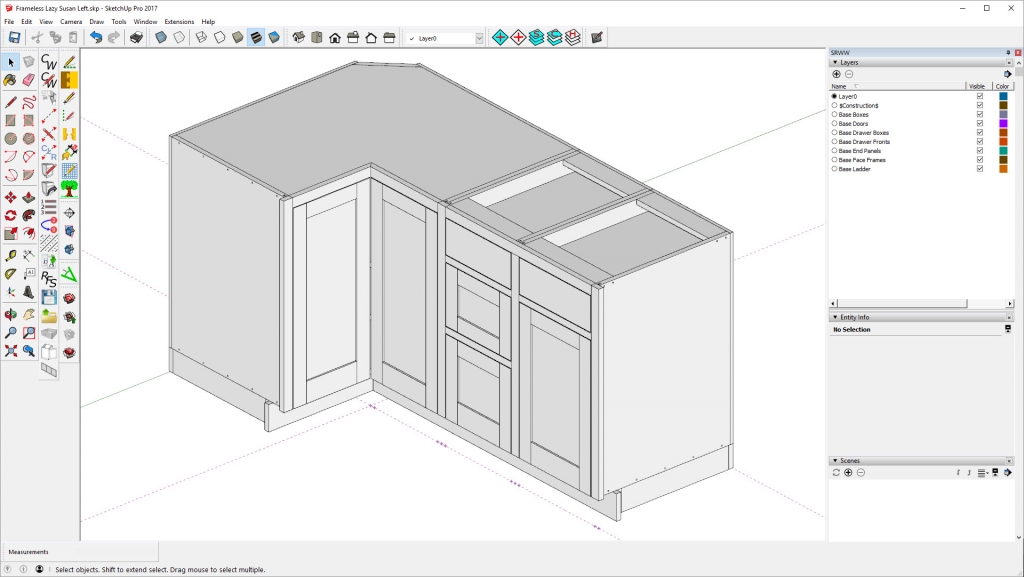
Task: Click the Print icon in the toolbar
Action: click(x=135, y=37)
